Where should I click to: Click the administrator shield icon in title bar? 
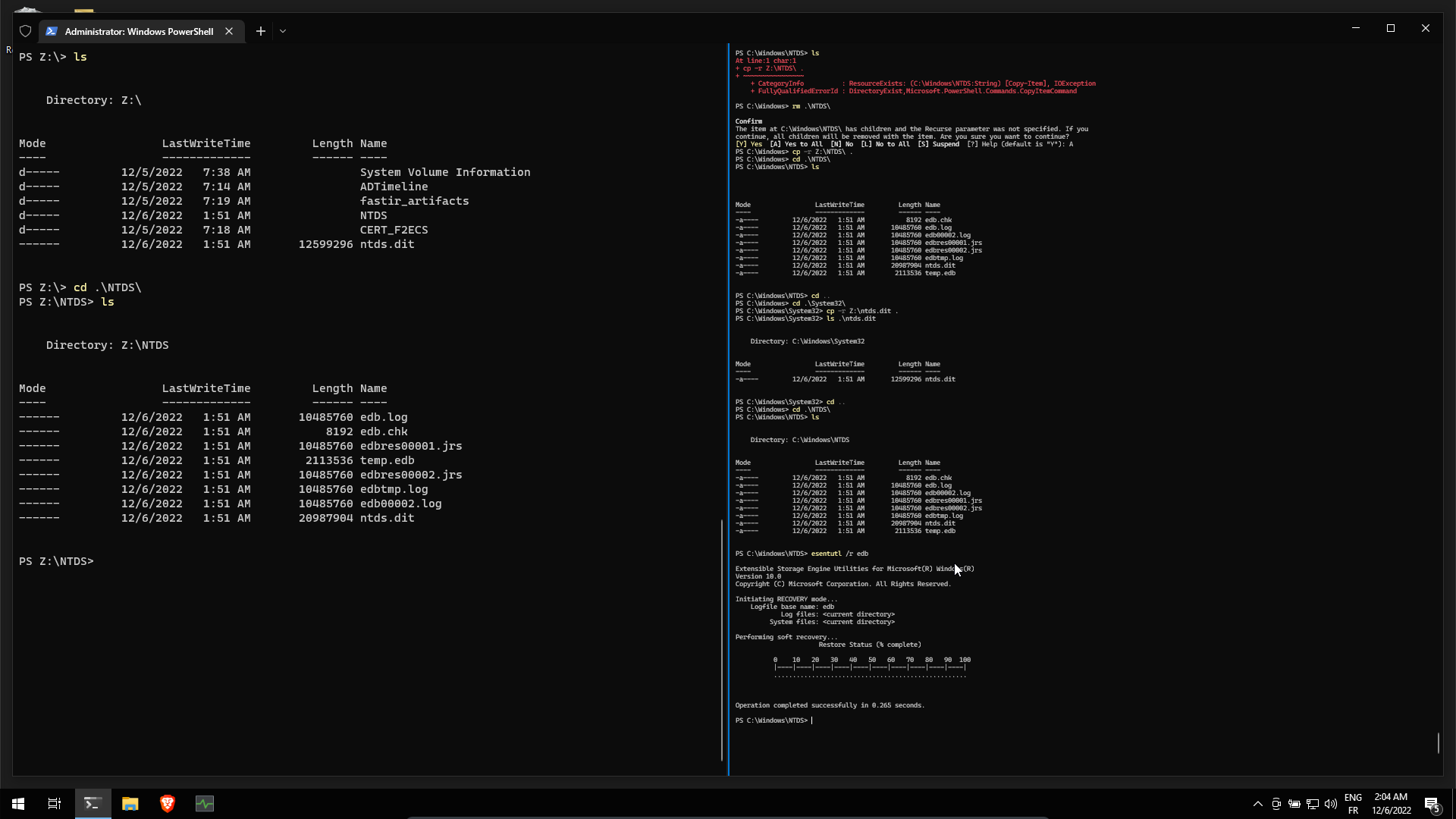pos(25,31)
